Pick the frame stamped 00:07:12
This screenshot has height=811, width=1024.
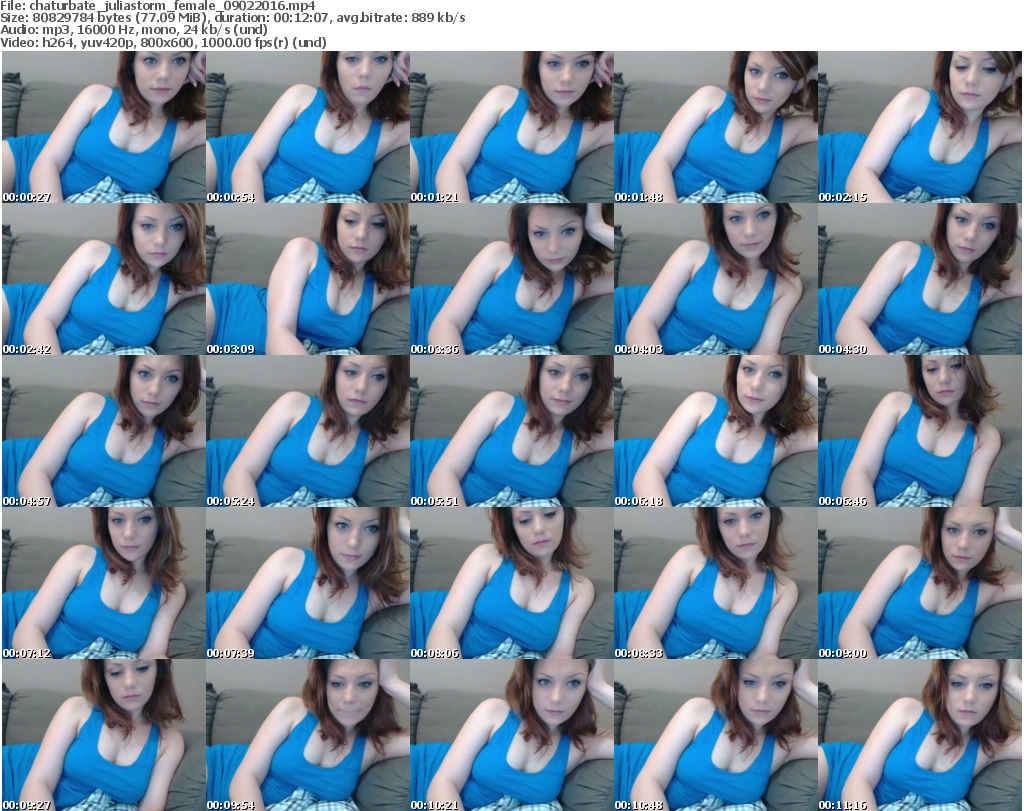tap(104, 583)
